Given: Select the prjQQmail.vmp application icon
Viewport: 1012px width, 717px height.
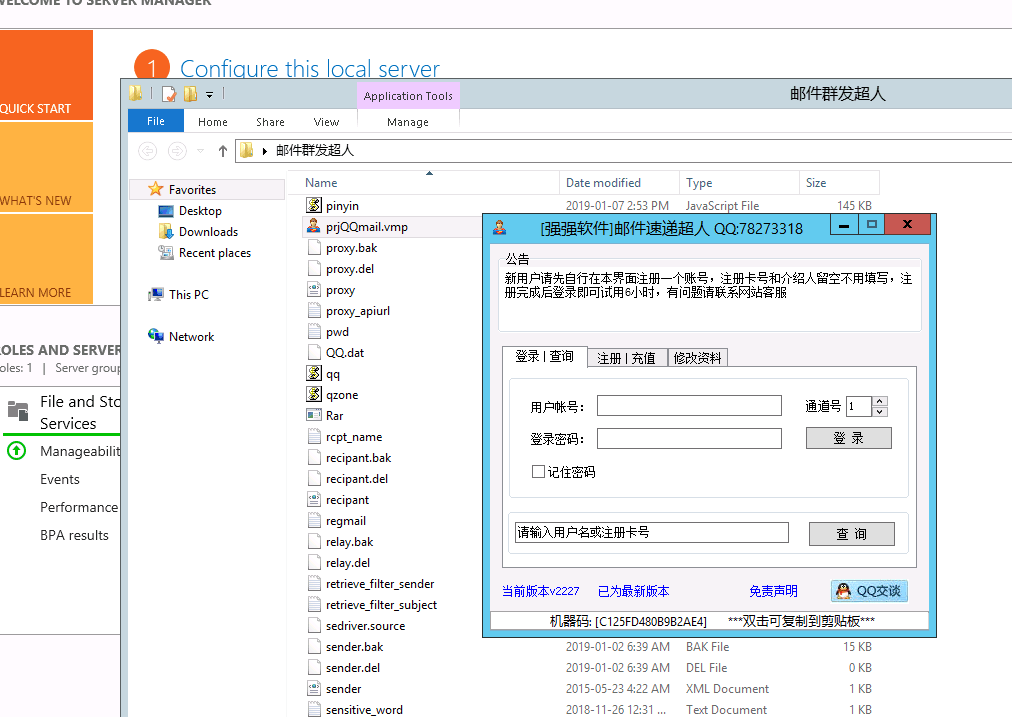Looking at the screenshot, I should 314,227.
